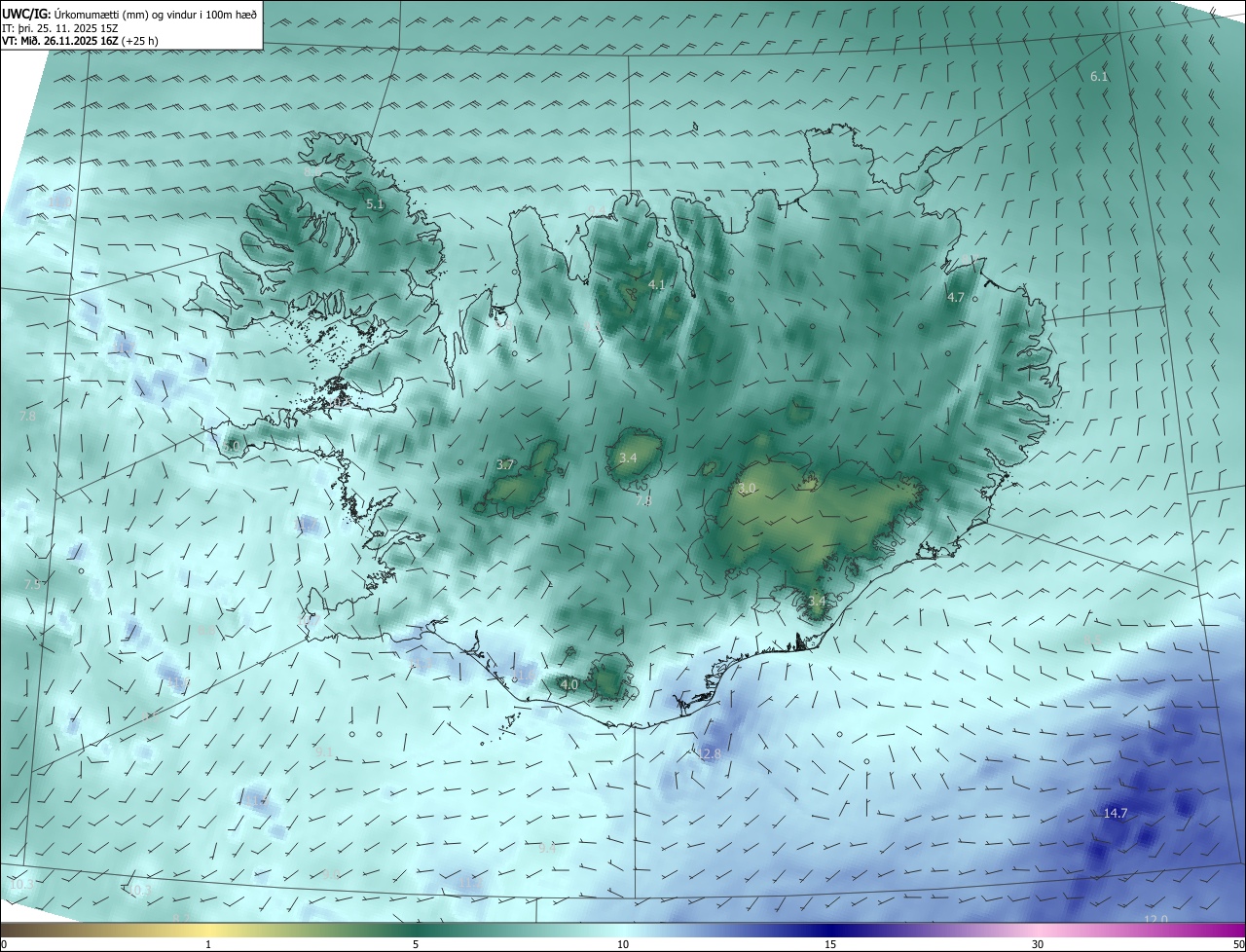Image resolution: width=1246 pixels, height=952 pixels.
Task: Click the '15' tick on the color scale
Action: coord(830,944)
